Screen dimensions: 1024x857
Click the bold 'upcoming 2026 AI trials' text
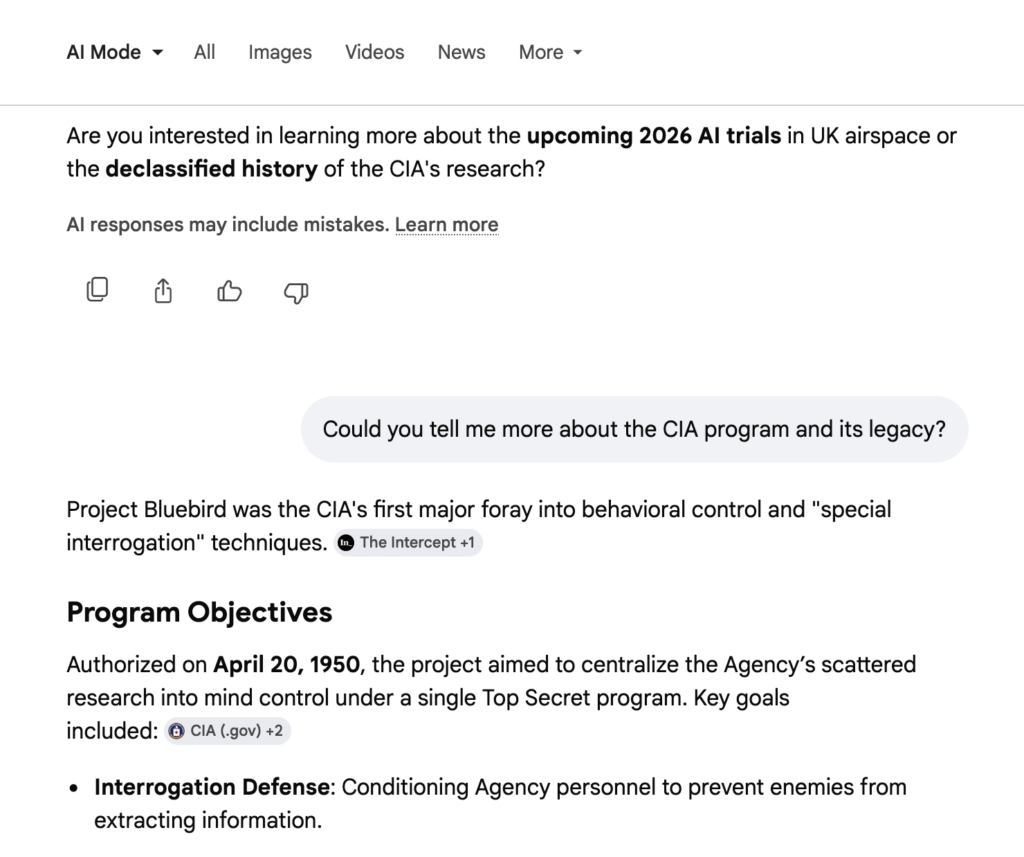tap(654, 135)
